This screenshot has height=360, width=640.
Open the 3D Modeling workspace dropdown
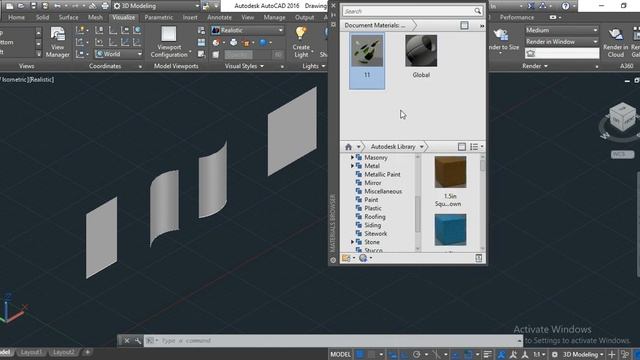point(156,6)
